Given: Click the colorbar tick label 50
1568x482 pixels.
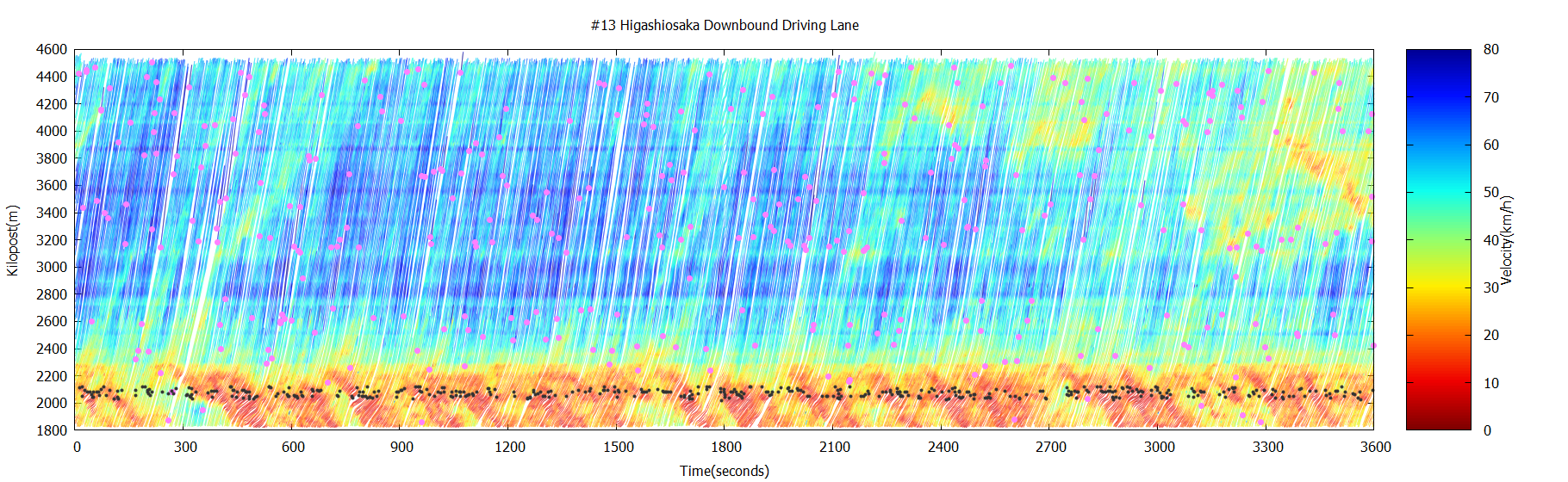Looking at the screenshot, I should 1490,193.
